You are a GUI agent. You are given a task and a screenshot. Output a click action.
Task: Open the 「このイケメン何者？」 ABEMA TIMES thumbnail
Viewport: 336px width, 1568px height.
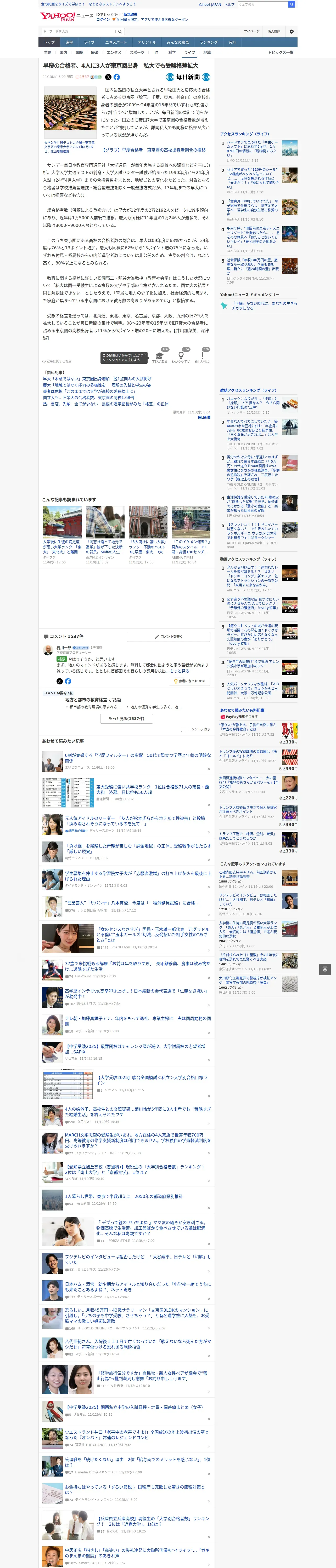[x=191, y=522]
